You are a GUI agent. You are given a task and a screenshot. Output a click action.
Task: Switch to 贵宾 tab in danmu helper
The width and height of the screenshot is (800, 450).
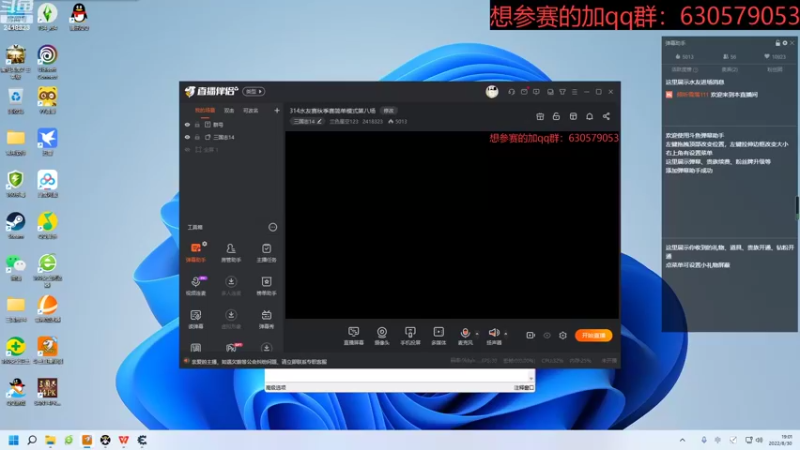730,69
